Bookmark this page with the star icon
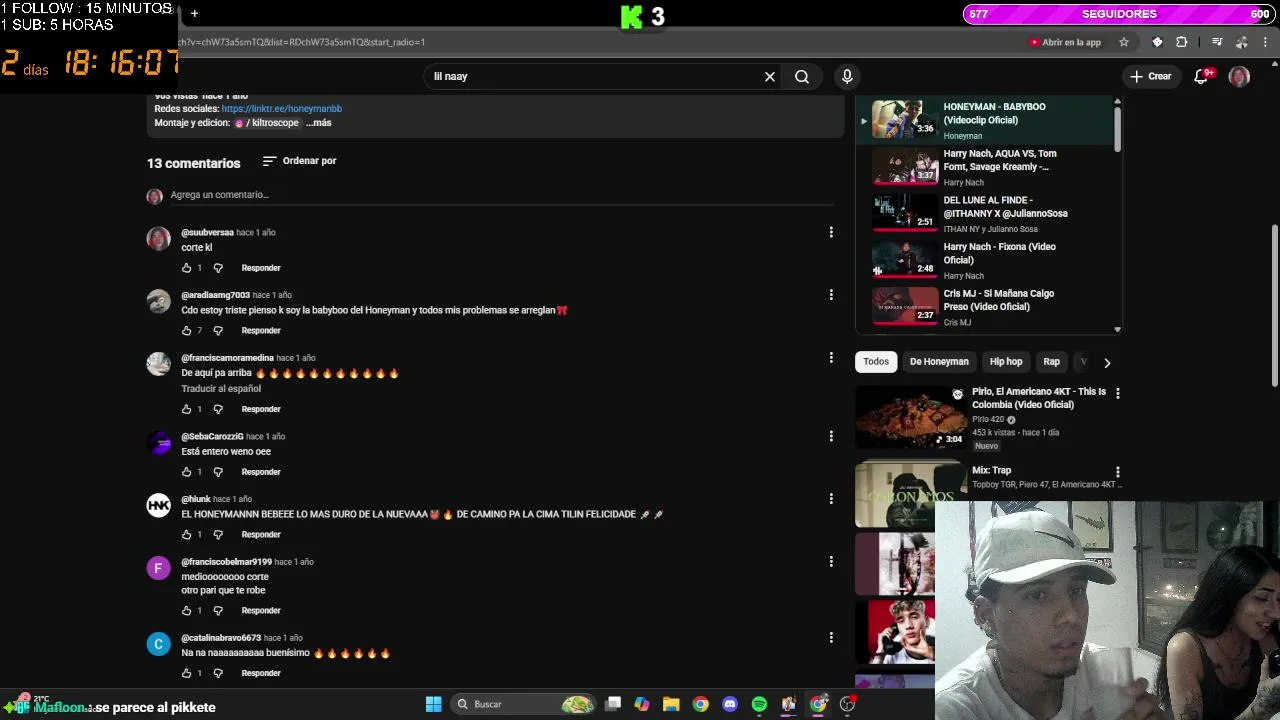Screen dimensions: 1280x720 pos(1124,42)
